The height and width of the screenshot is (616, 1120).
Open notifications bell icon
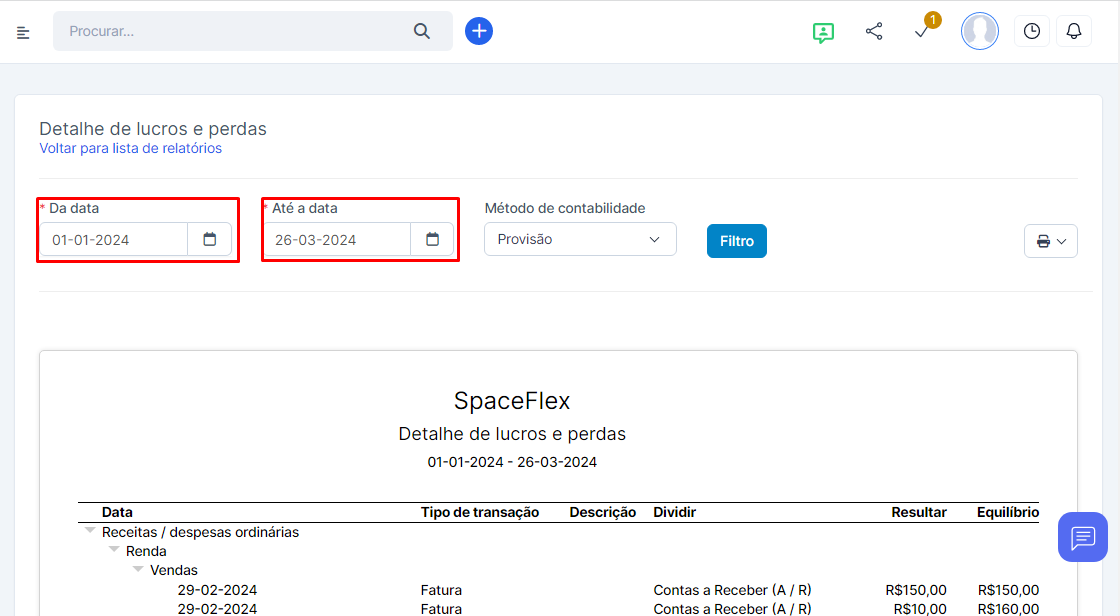1073,32
